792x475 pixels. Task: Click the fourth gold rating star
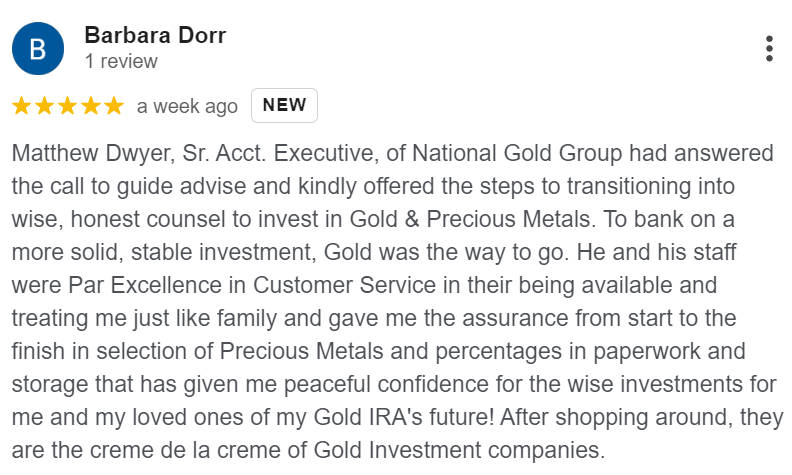click(91, 106)
